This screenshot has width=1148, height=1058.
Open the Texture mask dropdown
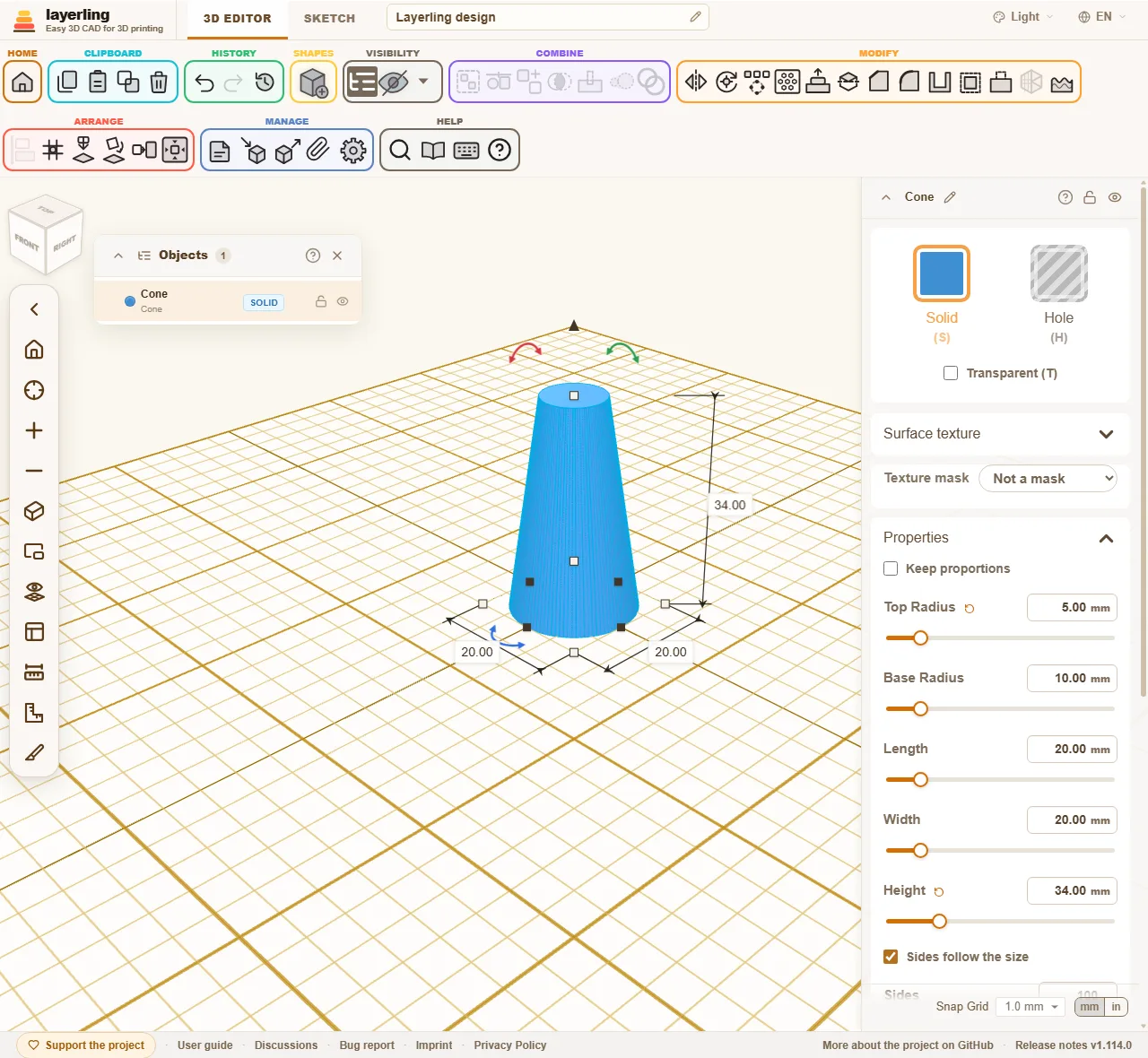[x=1048, y=479]
